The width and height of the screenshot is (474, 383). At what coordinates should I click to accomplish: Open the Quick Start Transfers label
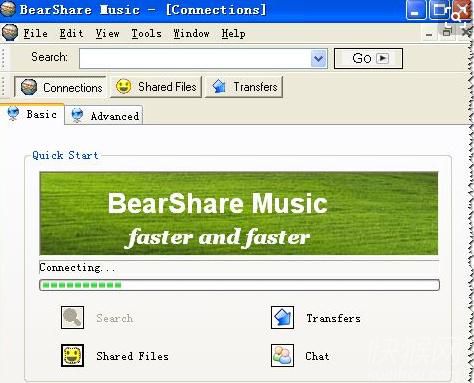click(x=333, y=318)
